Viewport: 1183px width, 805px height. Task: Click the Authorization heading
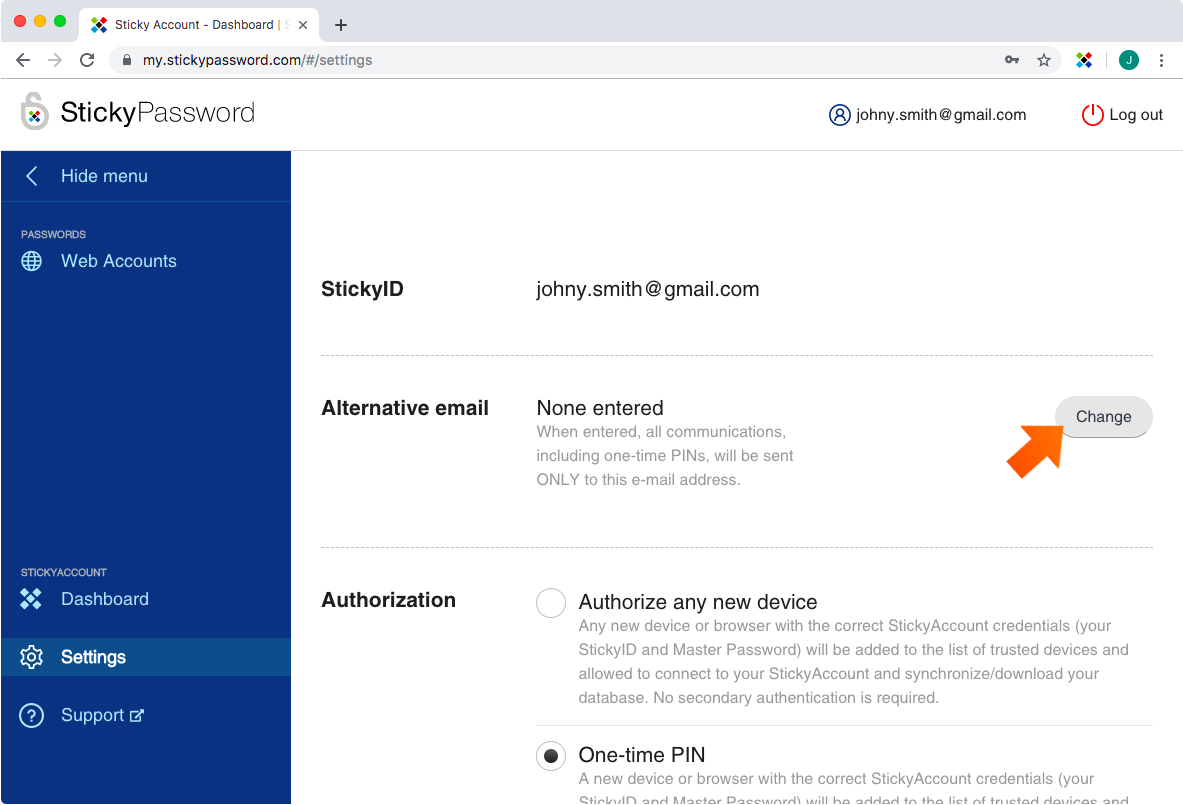coord(389,600)
